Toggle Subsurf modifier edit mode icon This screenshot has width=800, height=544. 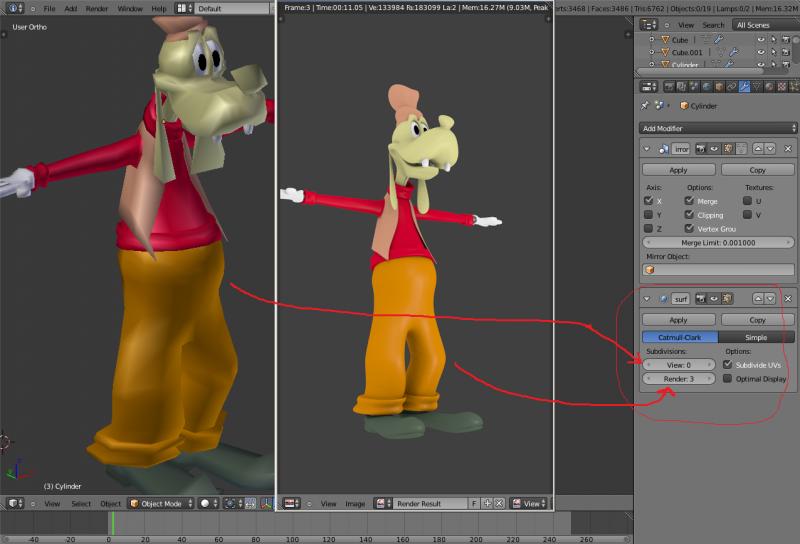point(727,299)
